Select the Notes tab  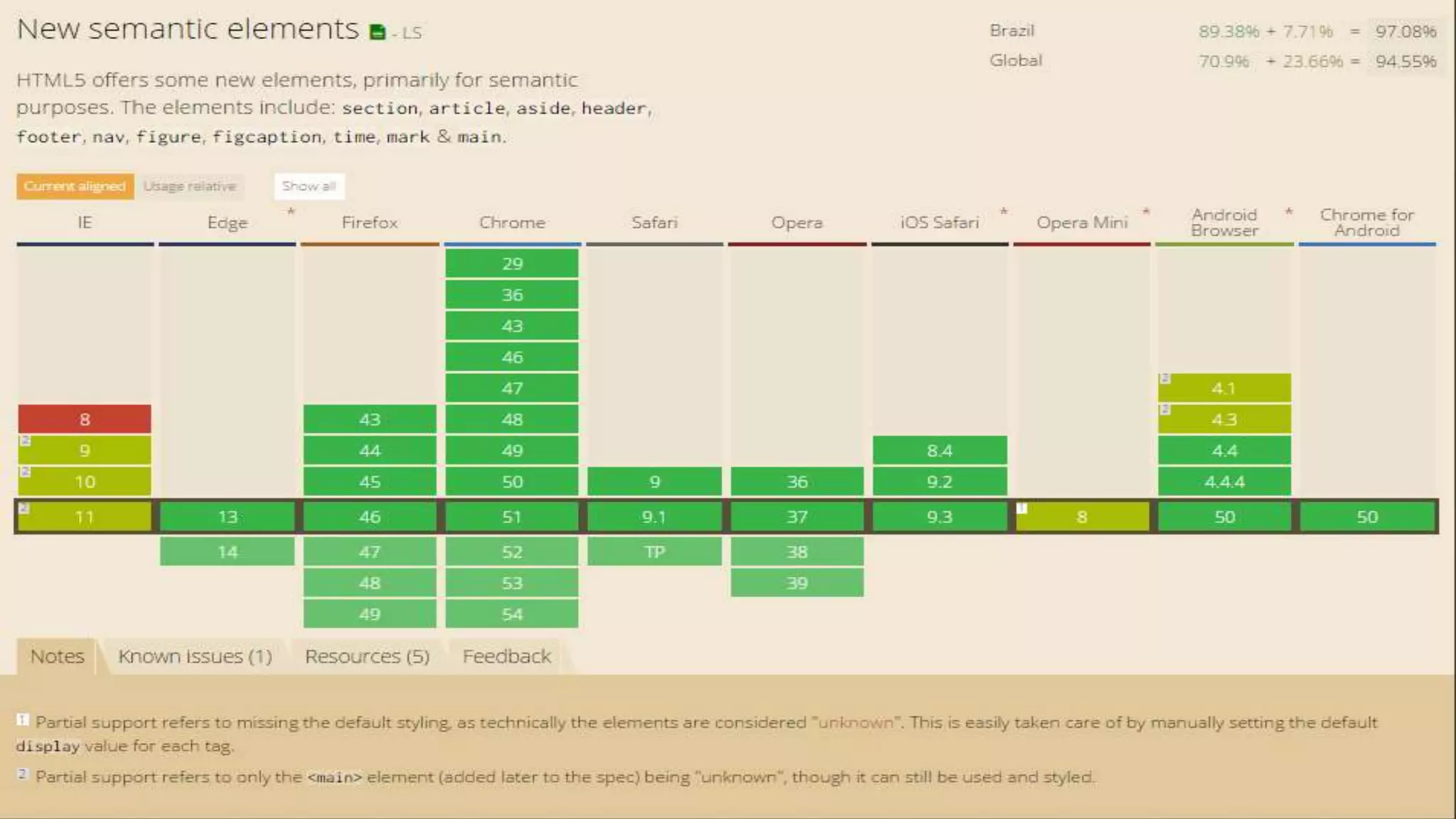(57, 656)
